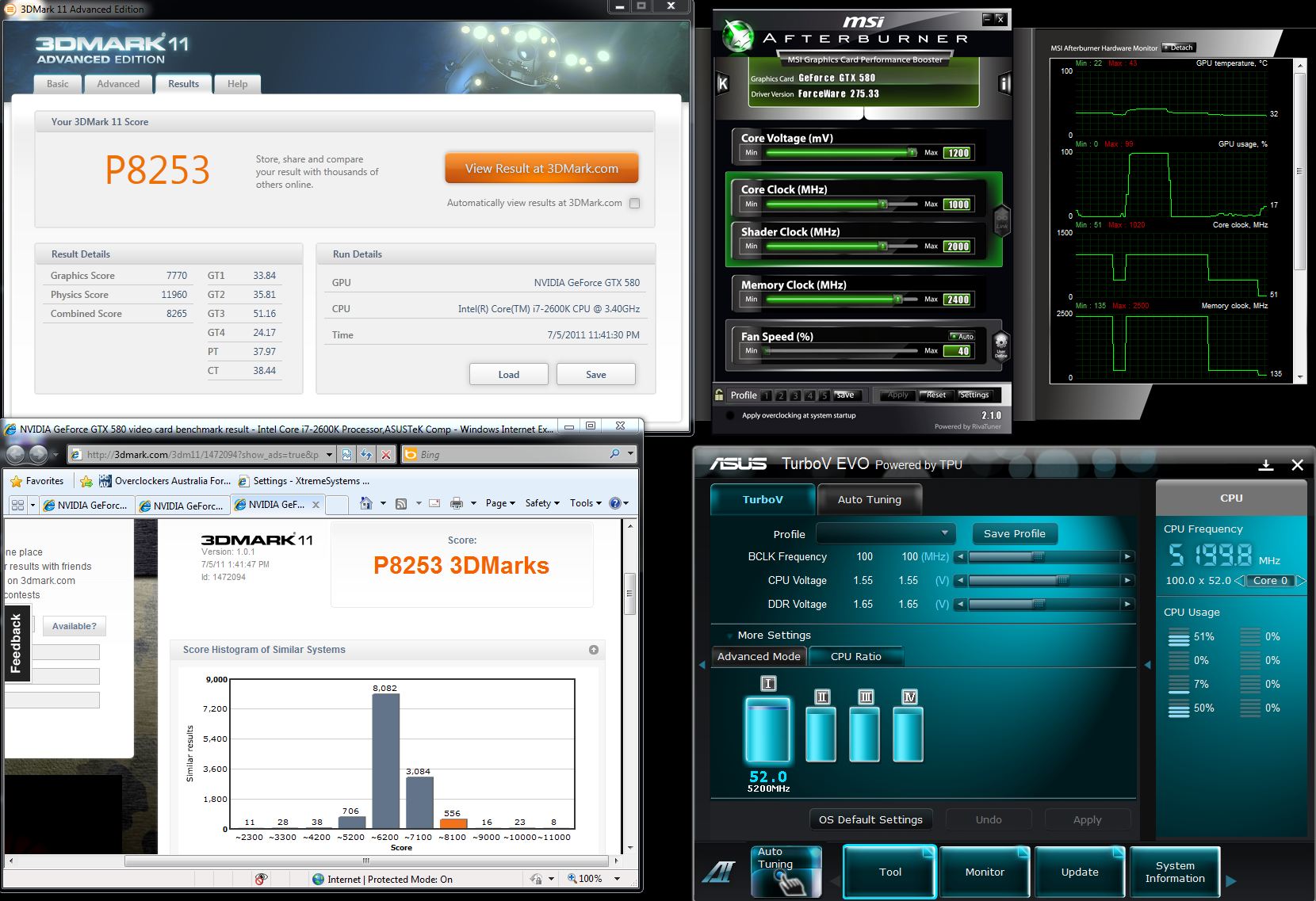The image size is (1316, 901).
Task: Adjust the Core Clock slider
Action: [842, 204]
